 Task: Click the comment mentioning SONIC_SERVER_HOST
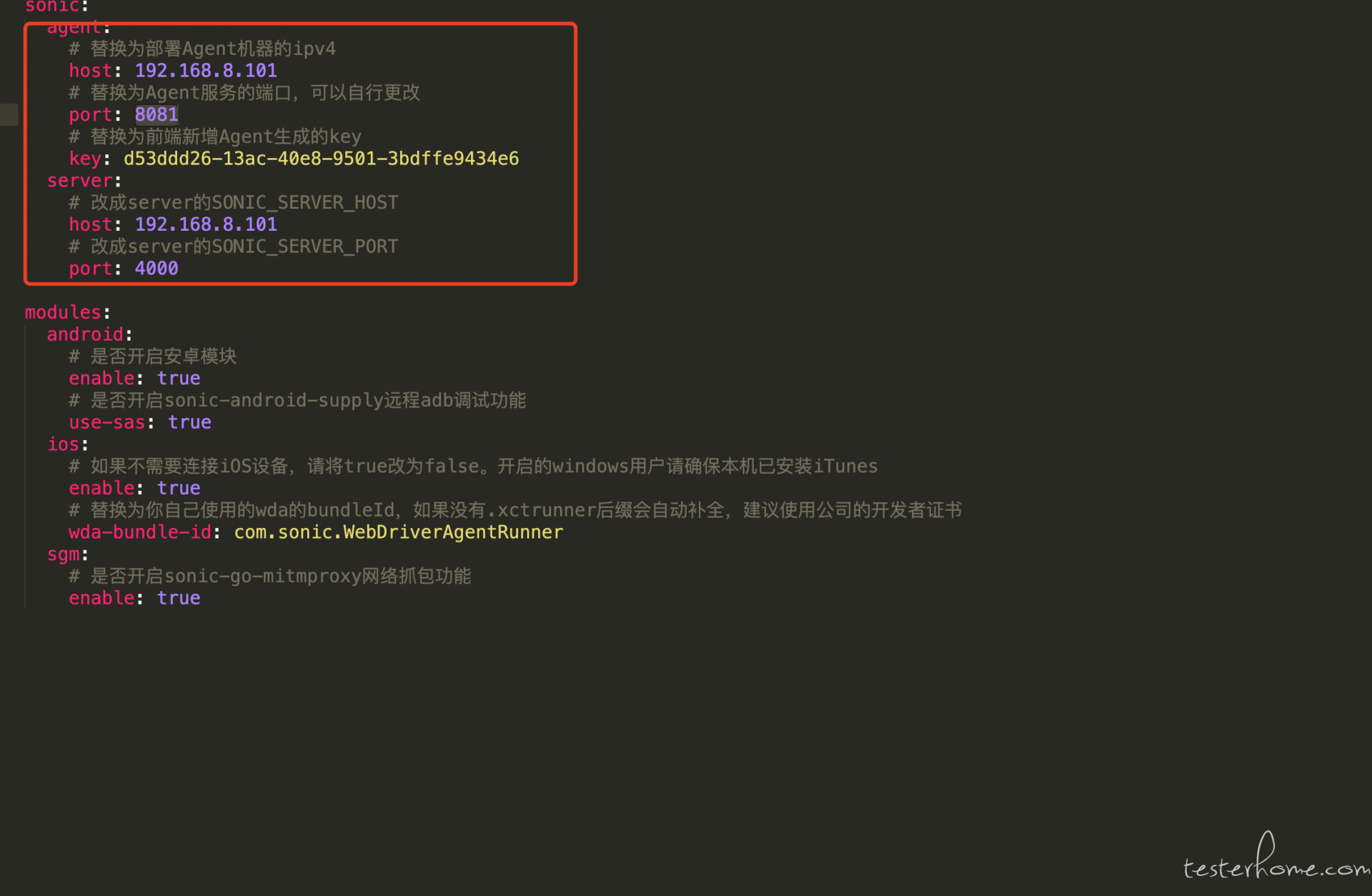coord(234,203)
